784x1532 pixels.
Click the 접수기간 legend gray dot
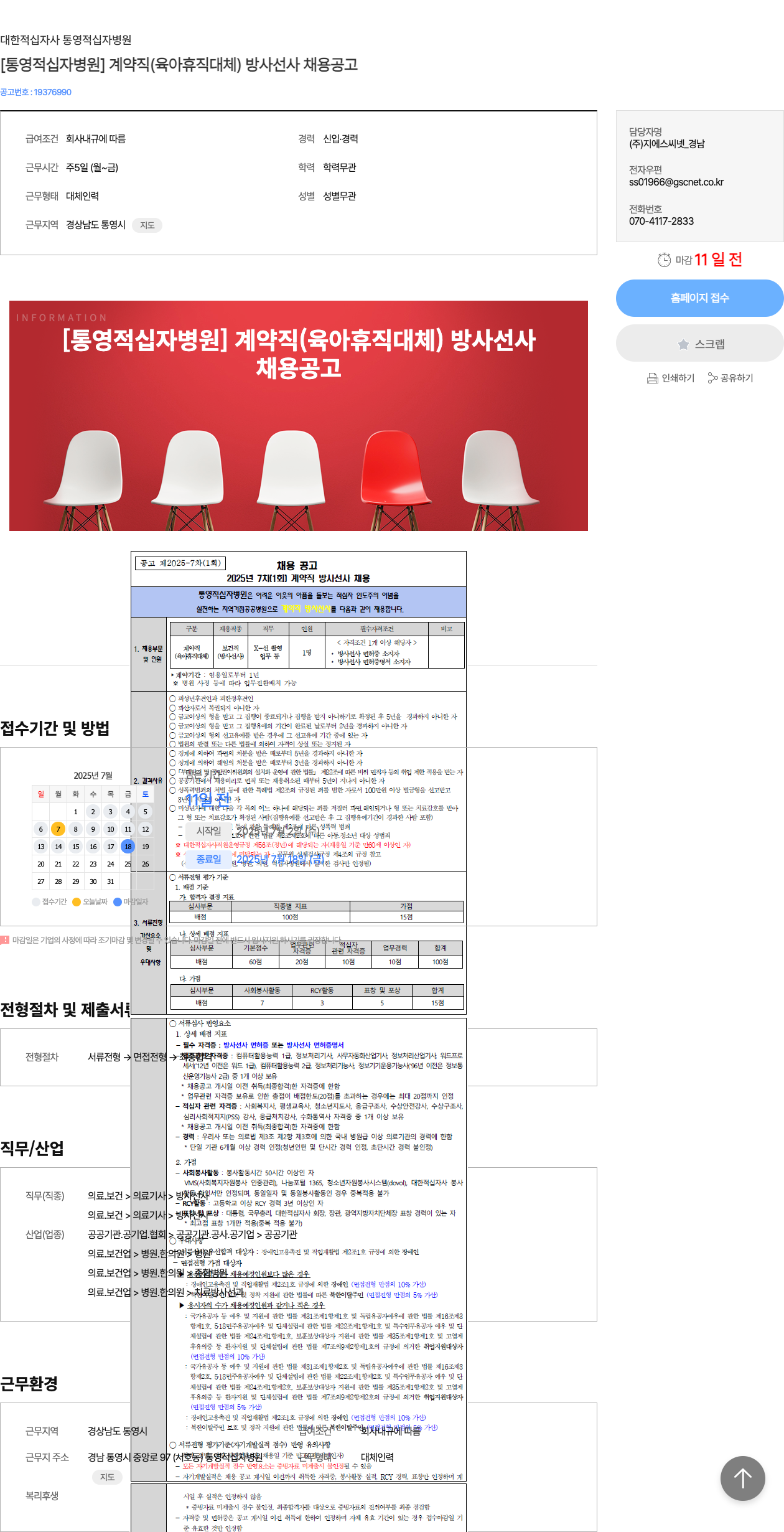[x=36, y=902]
